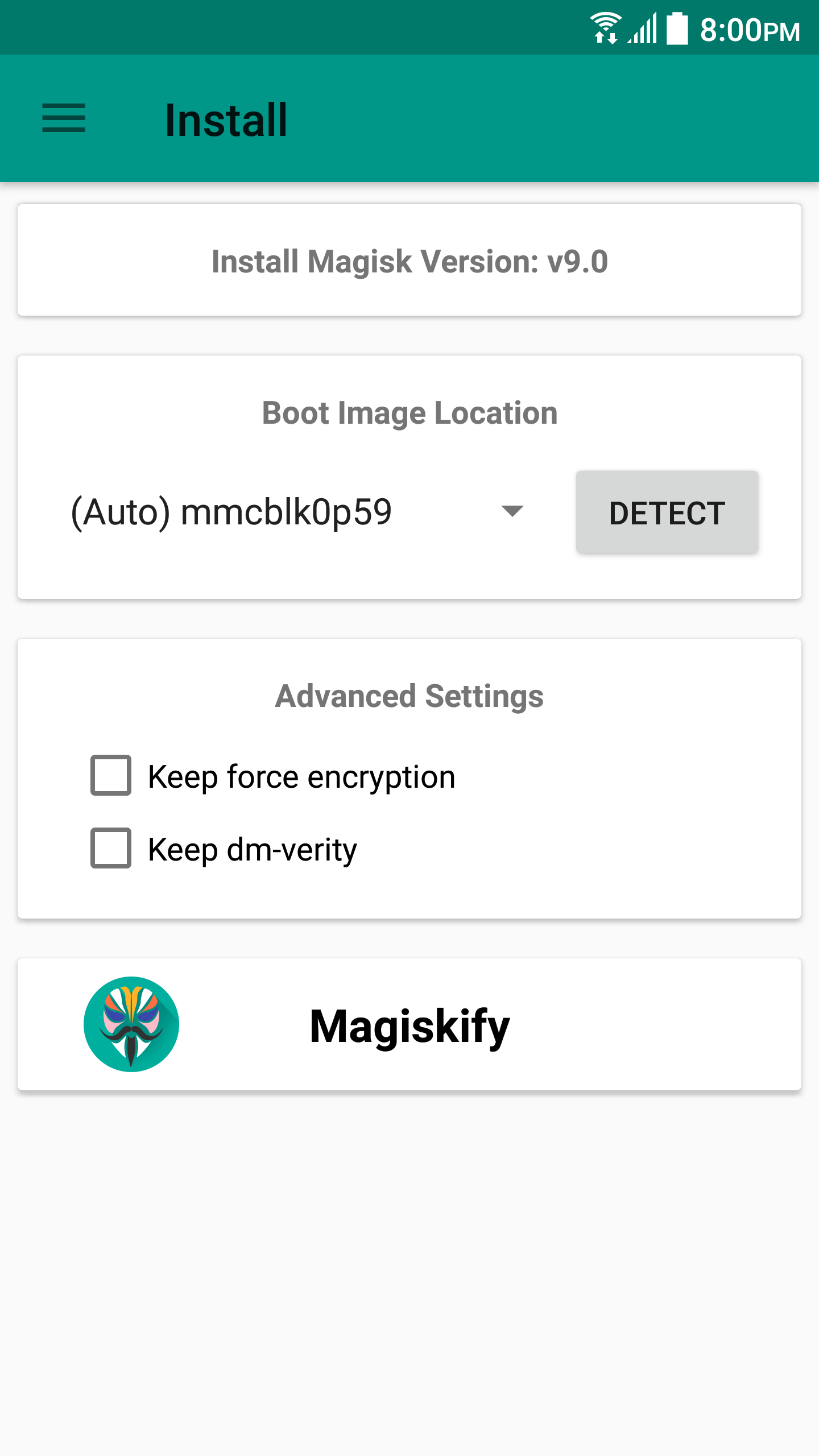The image size is (819, 1456).
Task: Tap the Magisk mask logo icon
Action: point(131,1024)
